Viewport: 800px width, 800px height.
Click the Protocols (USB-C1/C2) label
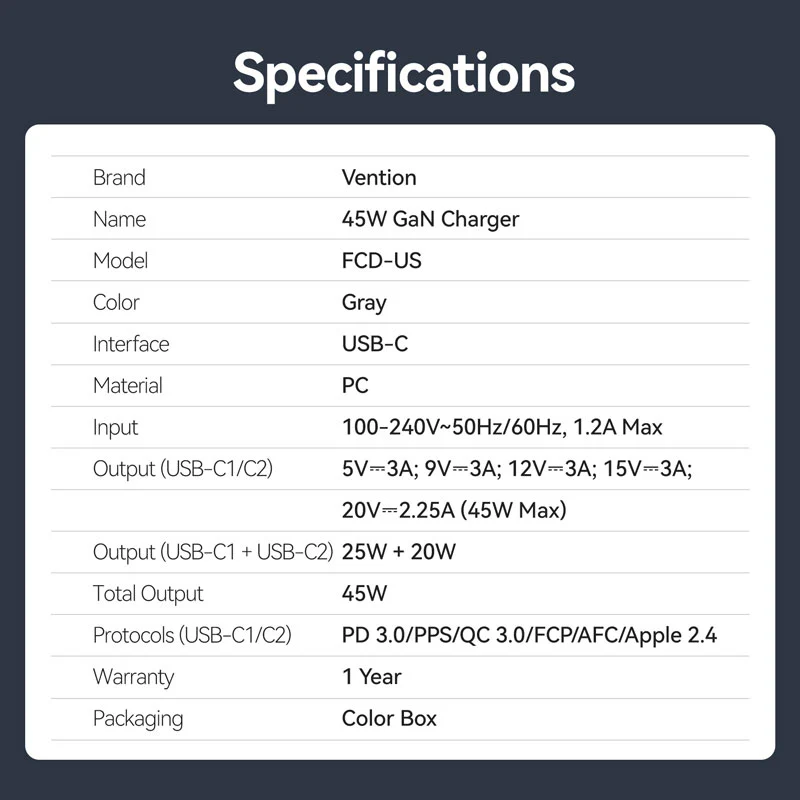click(x=192, y=635)
